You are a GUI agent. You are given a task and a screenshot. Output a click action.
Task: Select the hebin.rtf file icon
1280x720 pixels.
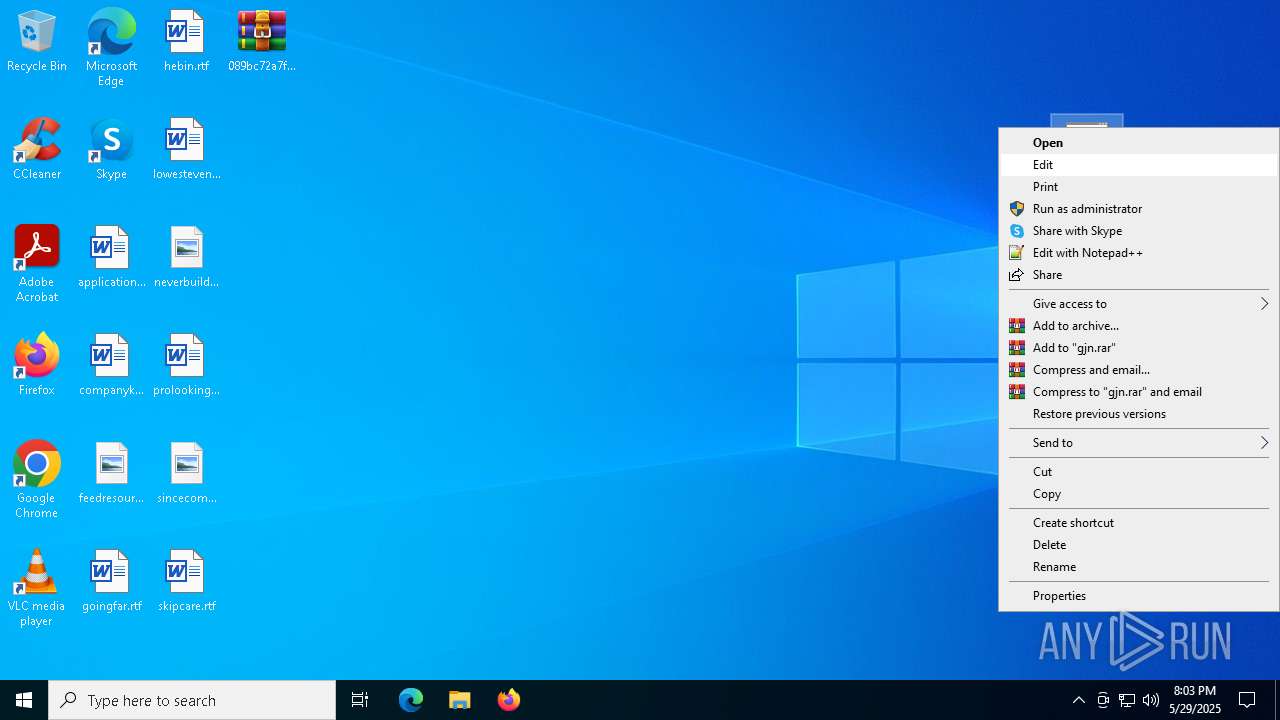(x=186, y=42)
